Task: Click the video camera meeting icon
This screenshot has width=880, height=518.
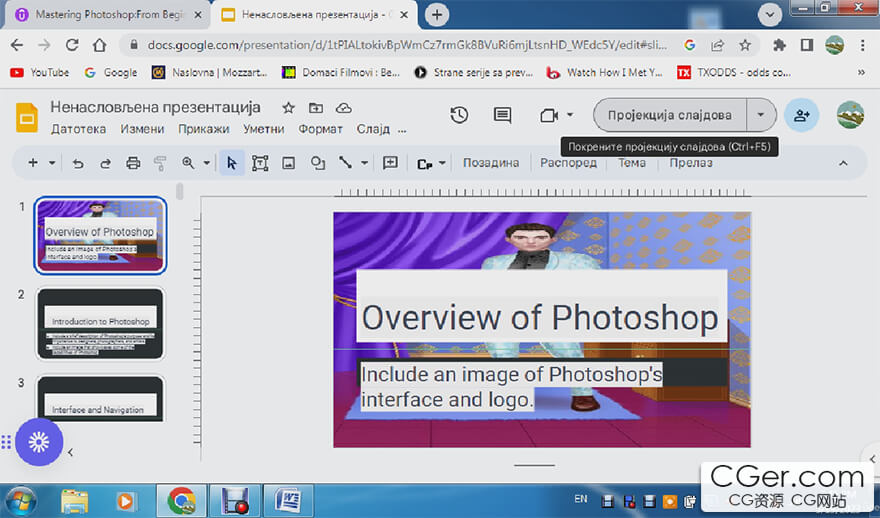Action: (548, 115)
